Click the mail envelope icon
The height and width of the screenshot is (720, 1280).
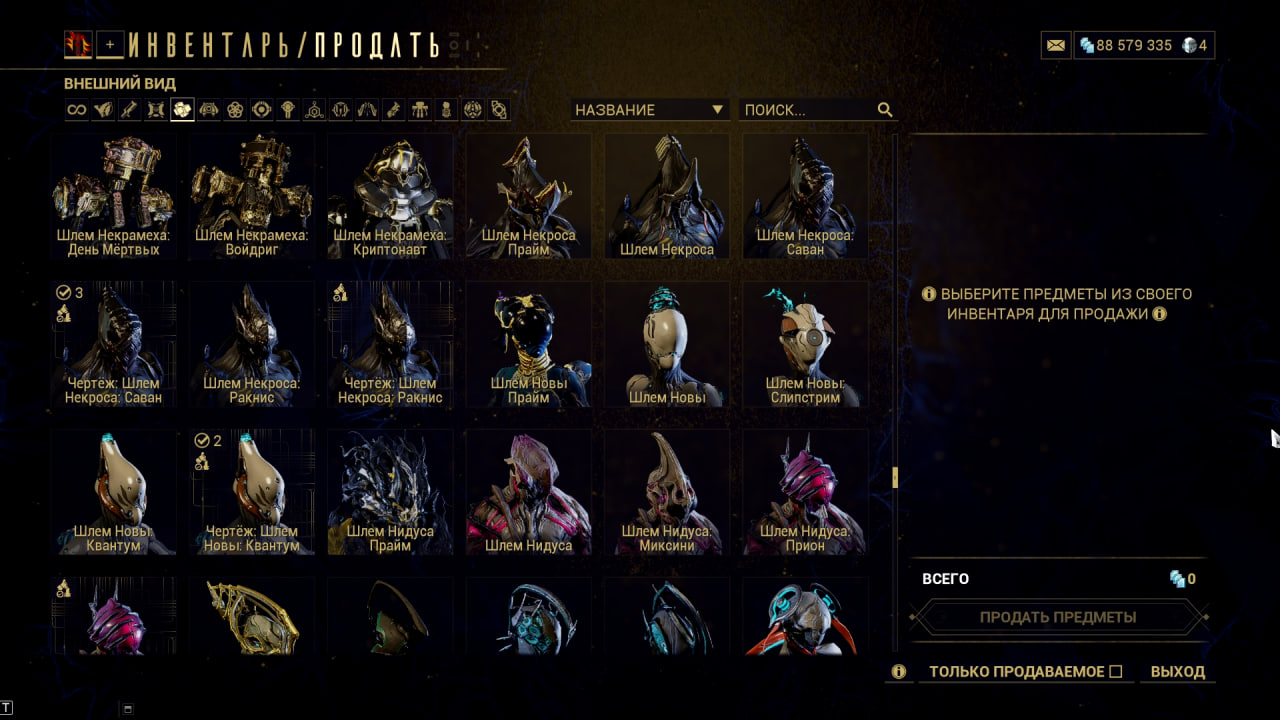pyautogui.click(x=1055, y=45)
